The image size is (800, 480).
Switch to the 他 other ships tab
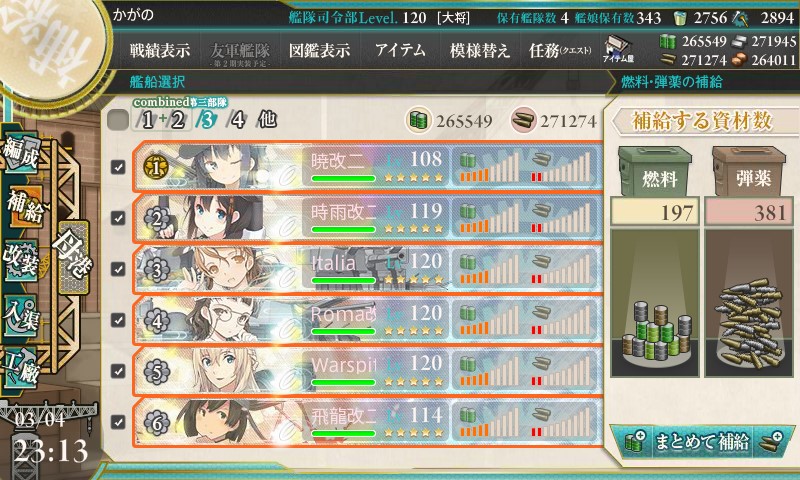tap(267, 120)
